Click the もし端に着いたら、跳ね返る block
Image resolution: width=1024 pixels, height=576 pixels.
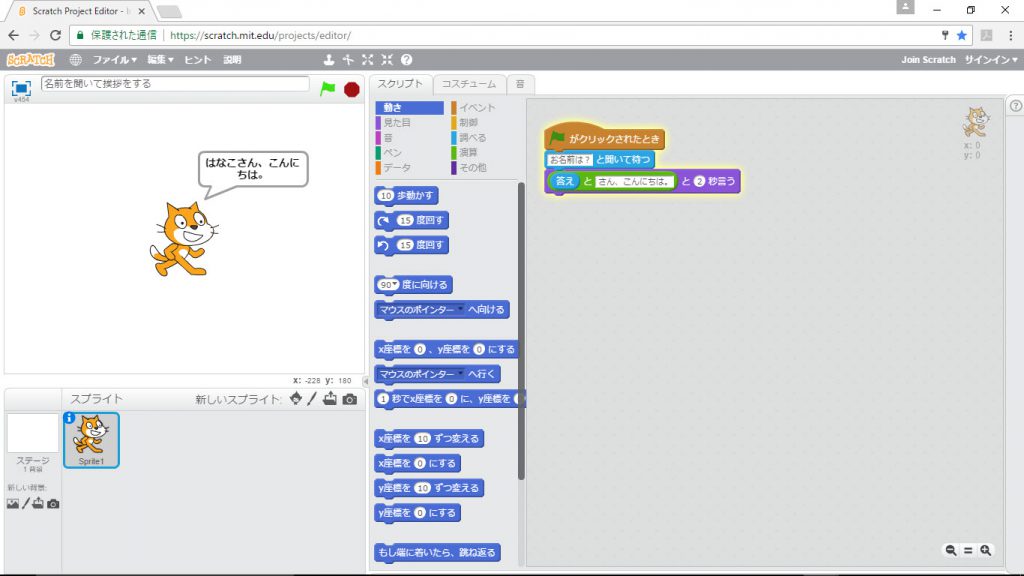(438, 552)
